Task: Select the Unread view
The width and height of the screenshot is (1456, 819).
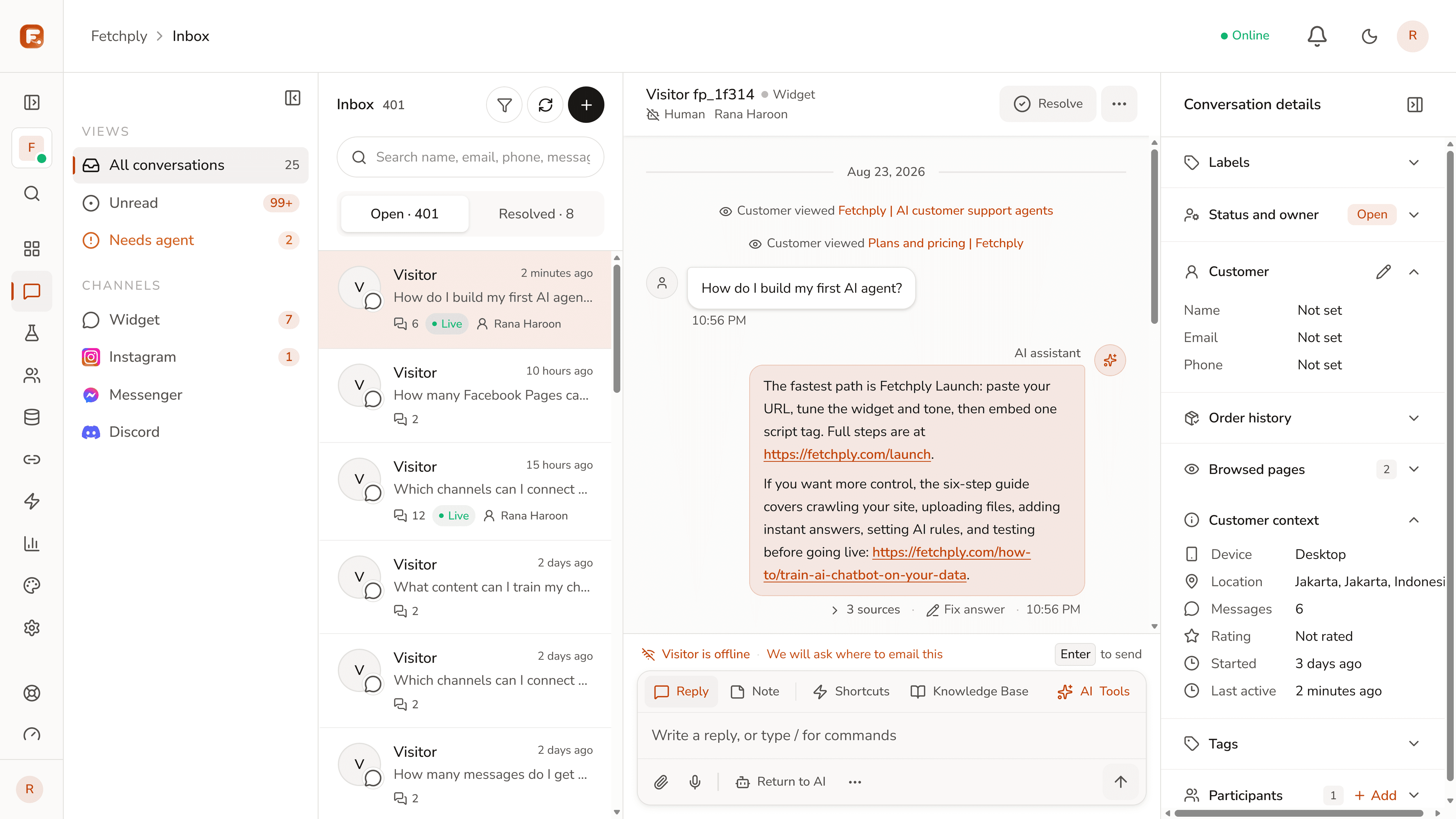Action: [x=190, y=203]
